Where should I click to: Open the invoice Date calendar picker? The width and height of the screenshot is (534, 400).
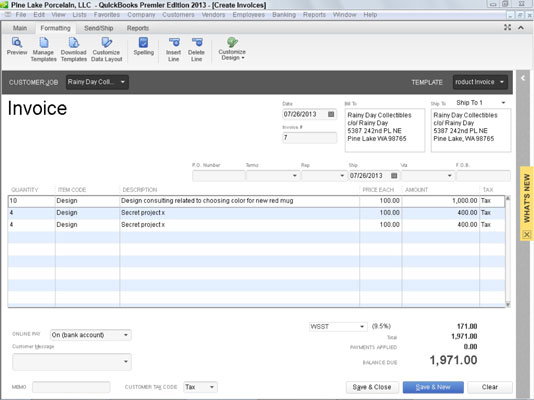coord(331,114)
